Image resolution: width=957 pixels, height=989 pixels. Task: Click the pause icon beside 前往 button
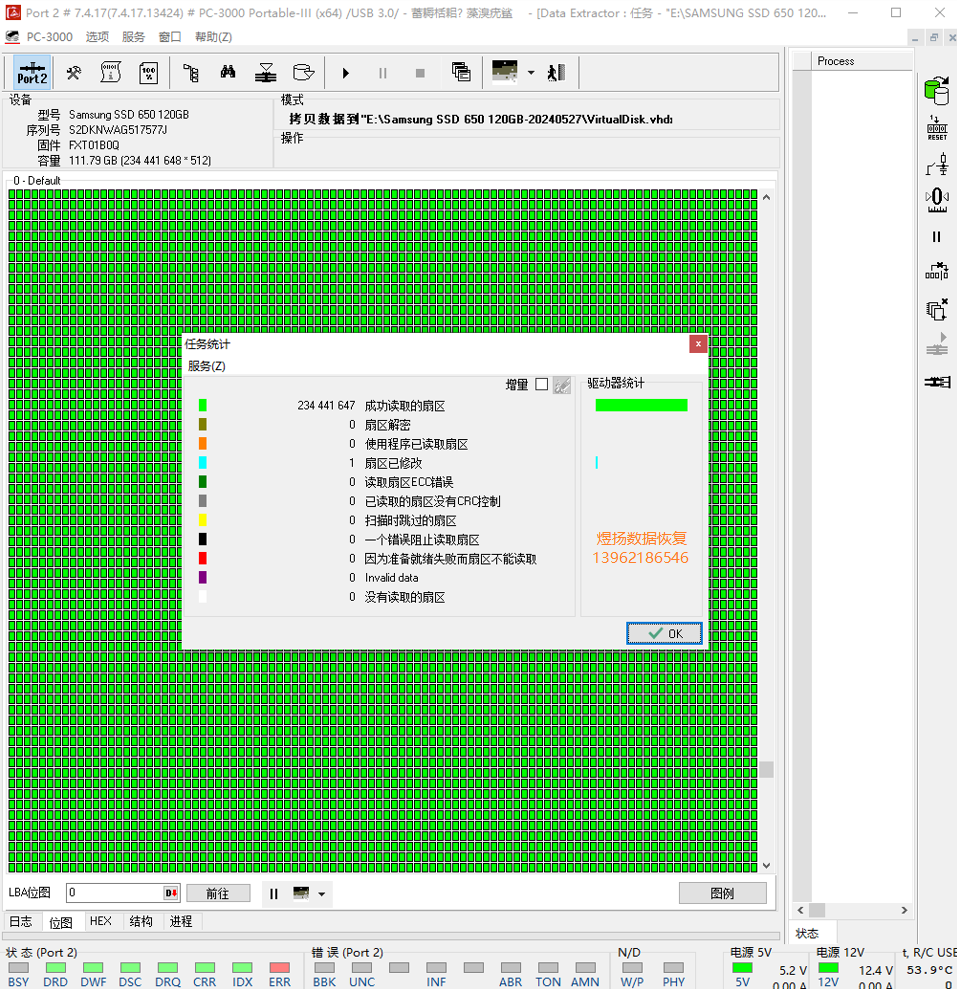coord(274,894)
